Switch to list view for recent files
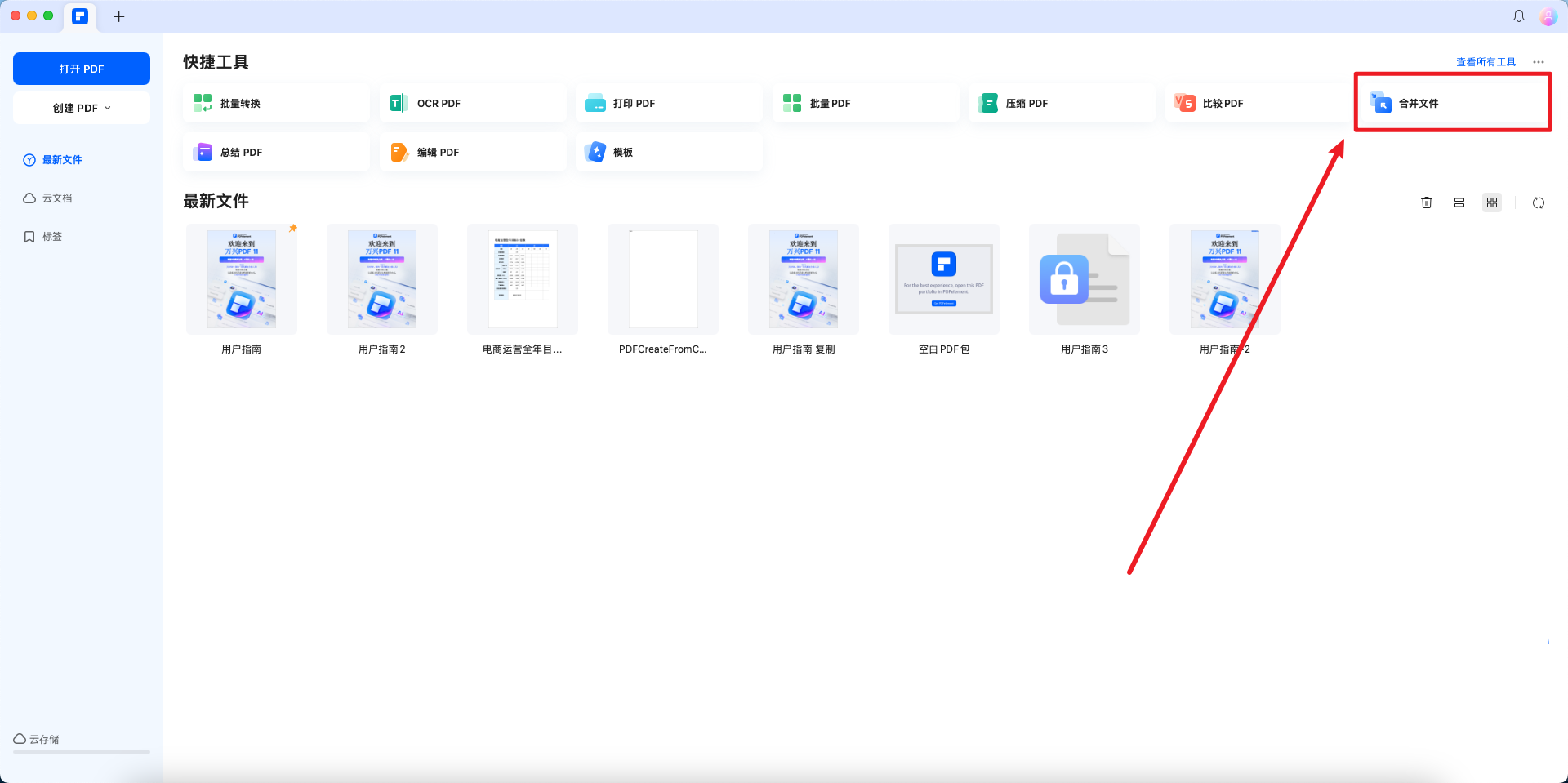 (x=1459, y=202)
